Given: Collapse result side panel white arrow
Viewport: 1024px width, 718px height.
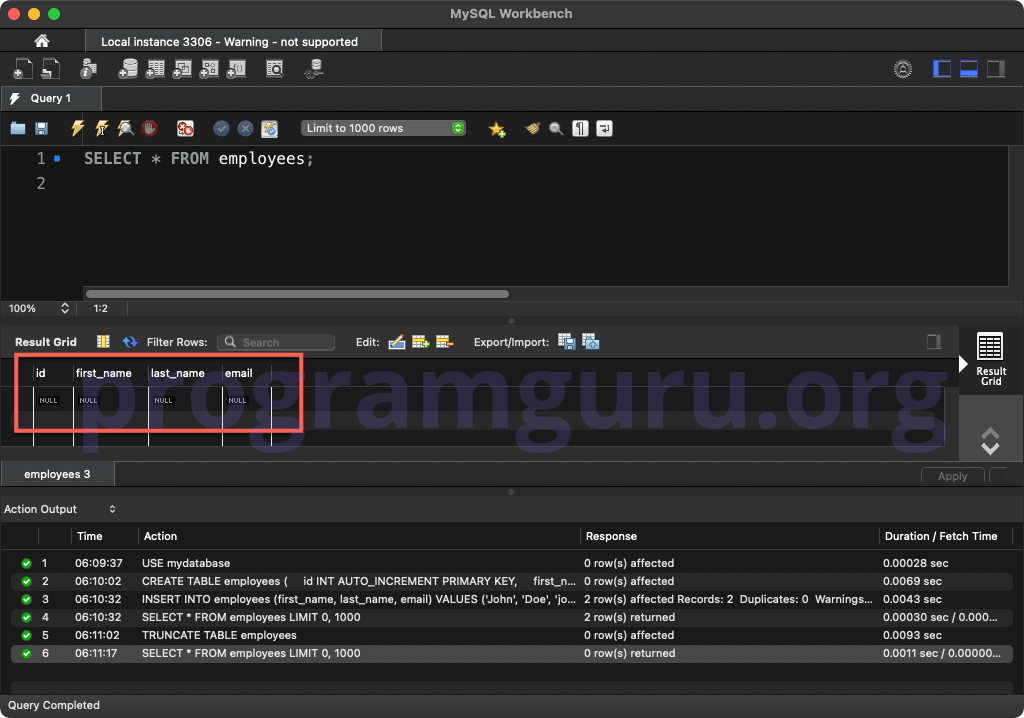Looking at the screenshot, I should pyautogui.click(x=963, y=364).
